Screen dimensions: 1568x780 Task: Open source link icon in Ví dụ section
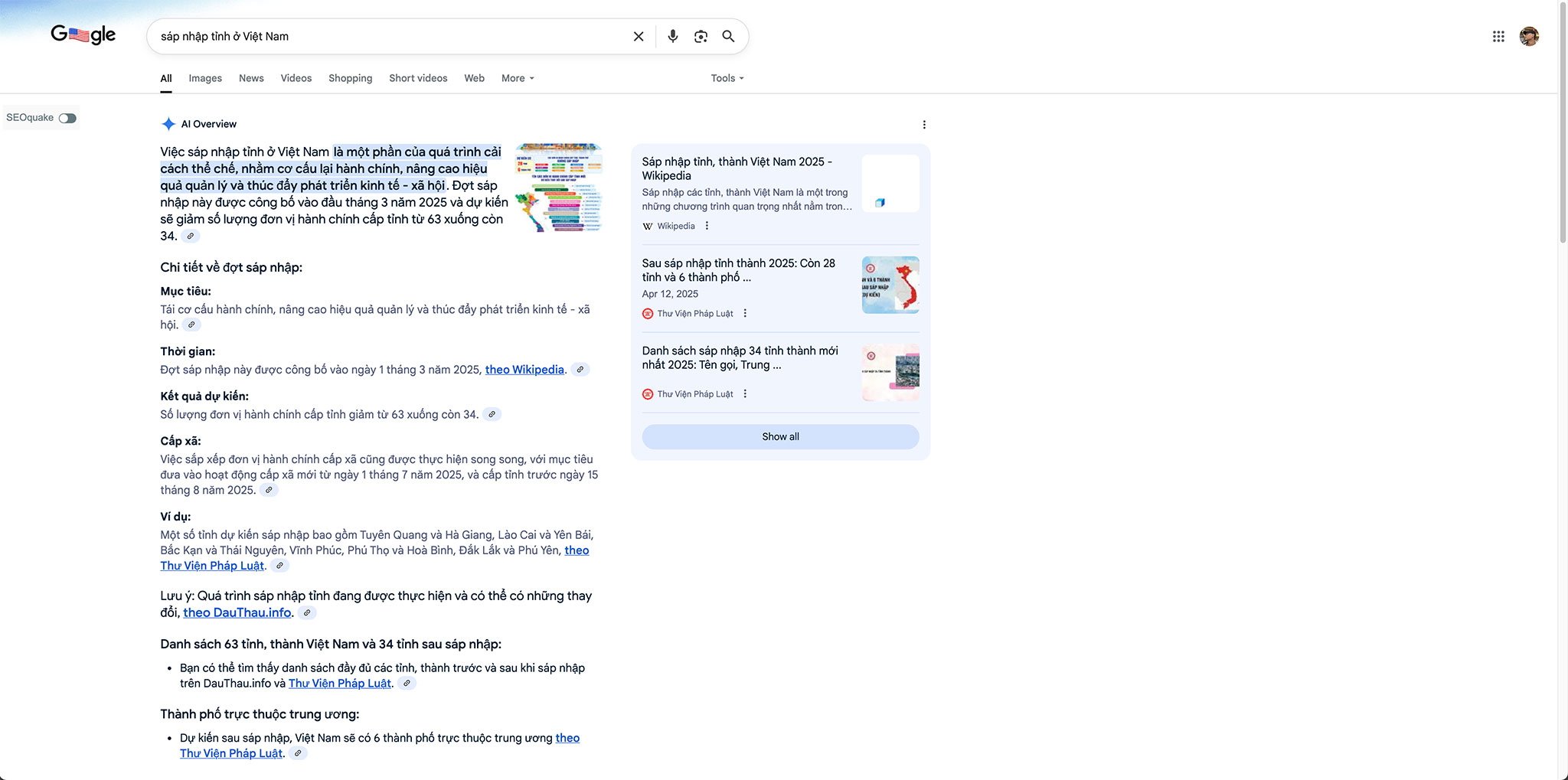(280, 566)
